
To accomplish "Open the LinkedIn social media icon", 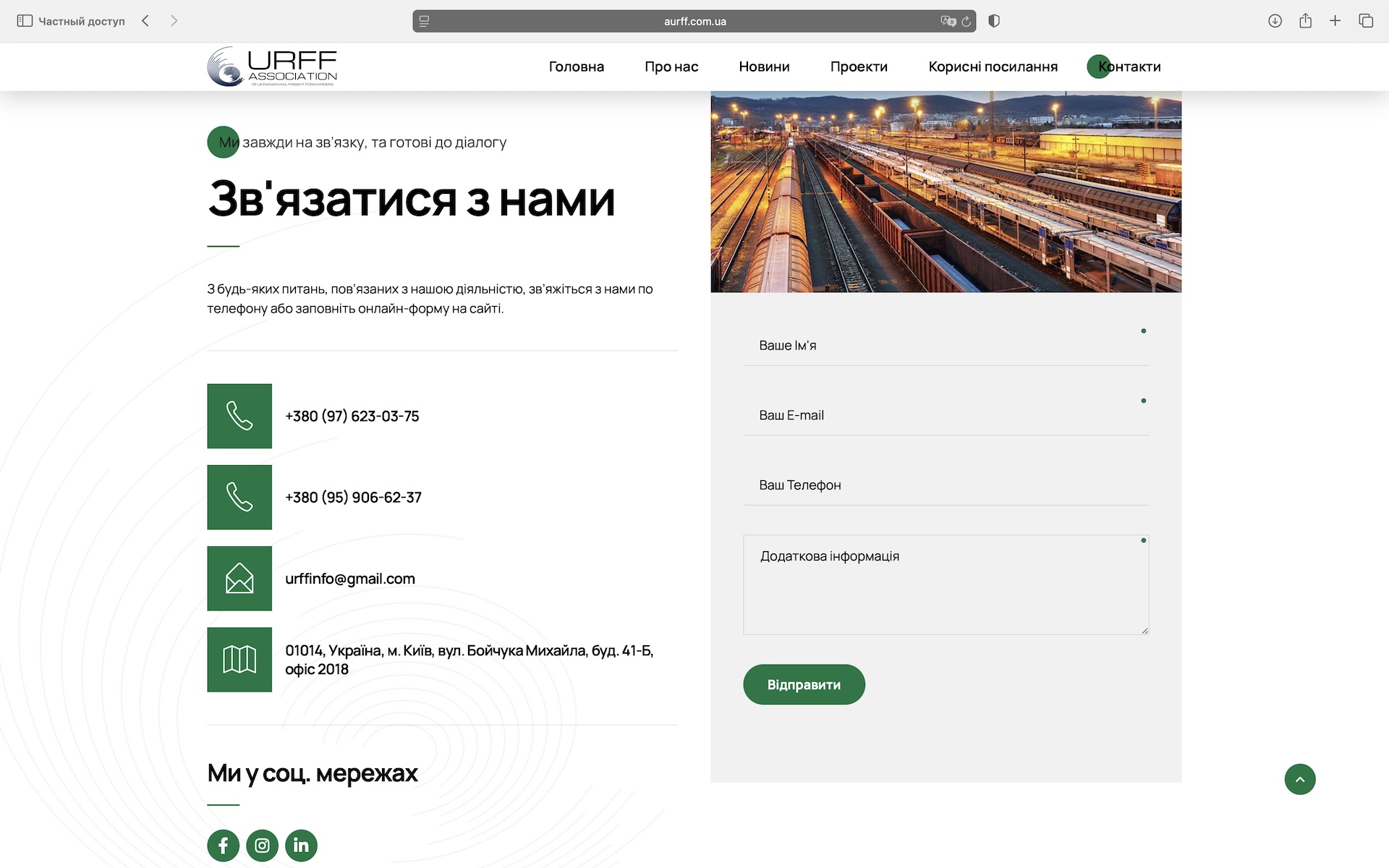I will point(301,845).
